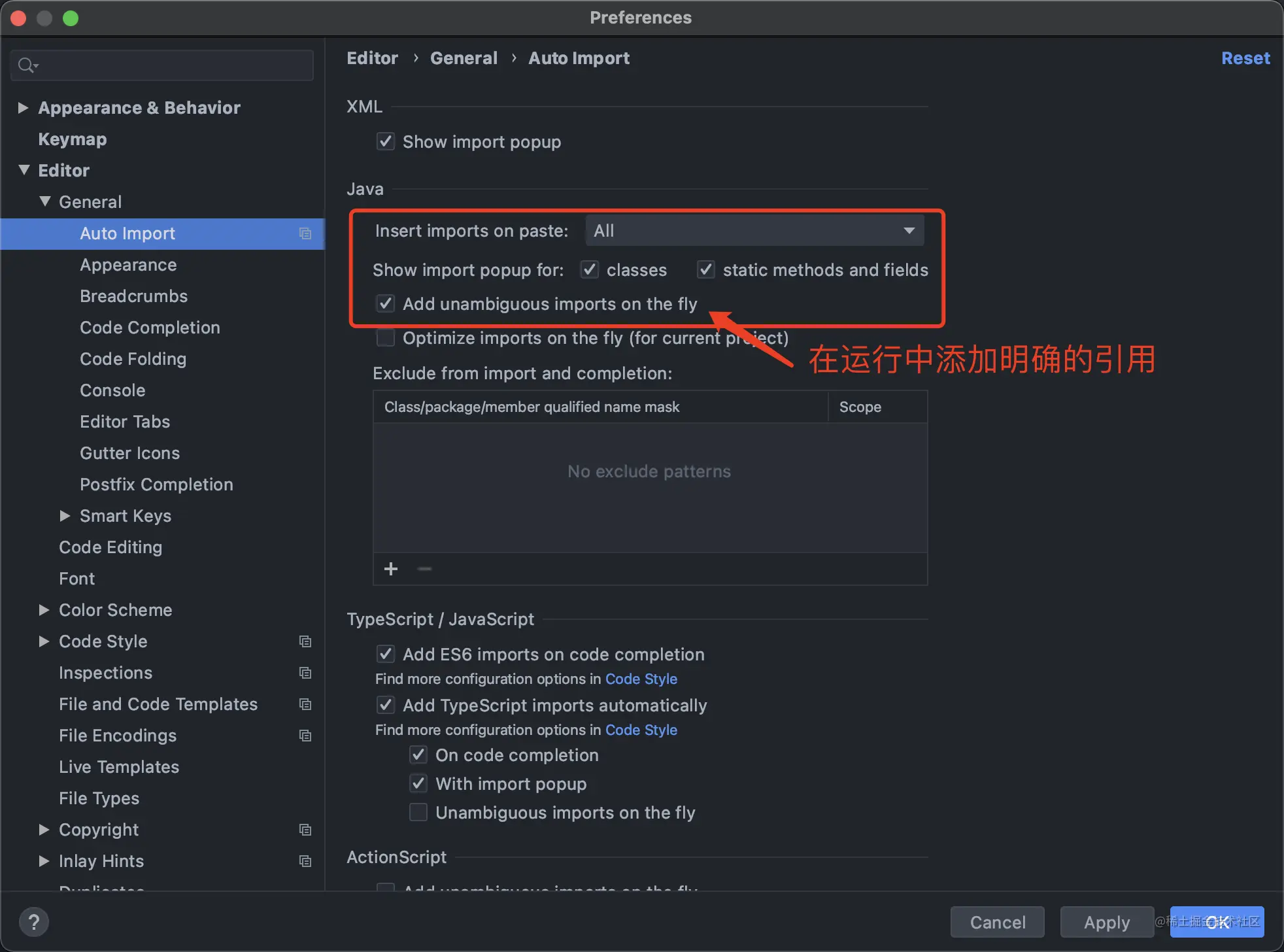Toggle static methods and fields checkbox
This screenshot has height=952, width=1284.
(x=706, y=269)
